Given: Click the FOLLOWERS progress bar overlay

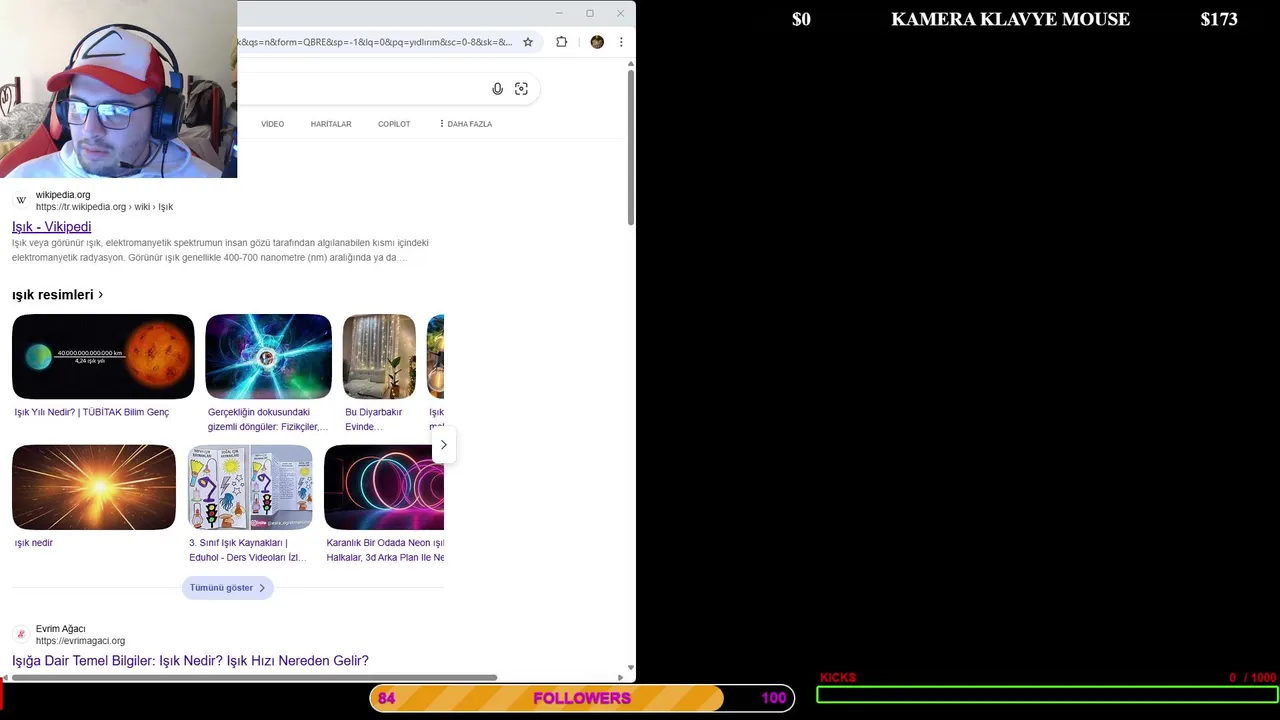Looking at the screenshot, I should pyautogui.click(x=582, y=698).
